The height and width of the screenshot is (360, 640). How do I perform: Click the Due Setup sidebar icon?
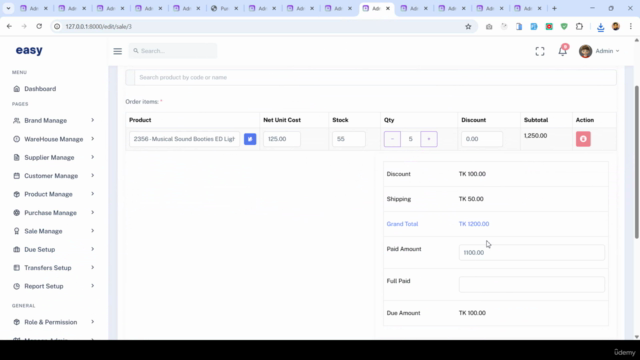tap(16, 249)
